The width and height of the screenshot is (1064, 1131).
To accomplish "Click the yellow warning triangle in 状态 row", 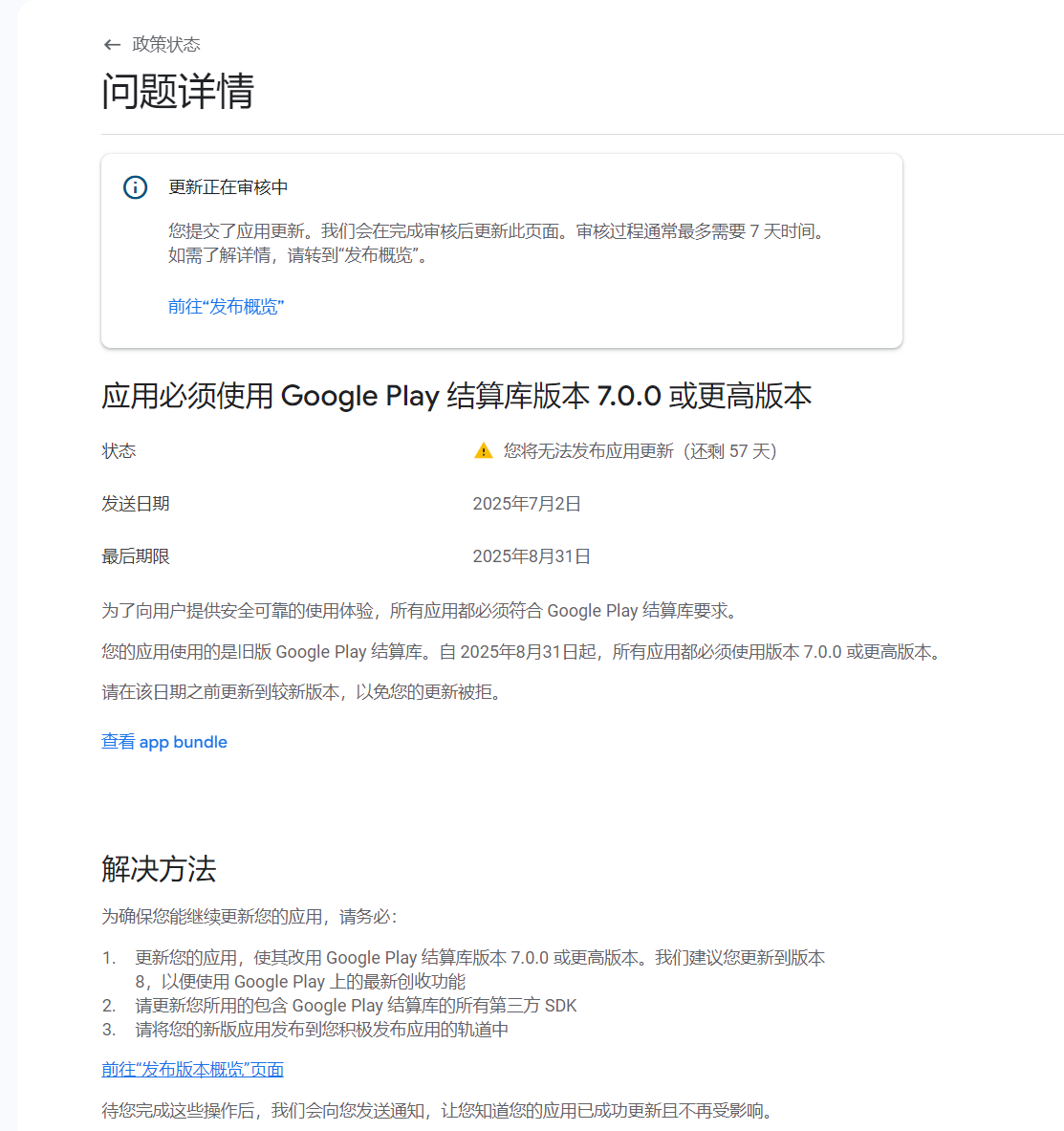I will pyautogui.click(x=484, y=451).
